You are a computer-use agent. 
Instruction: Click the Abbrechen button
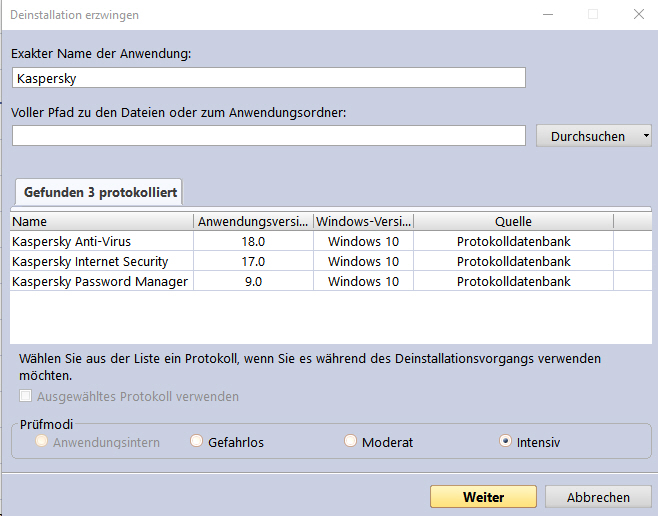click(x=598, y=497)
